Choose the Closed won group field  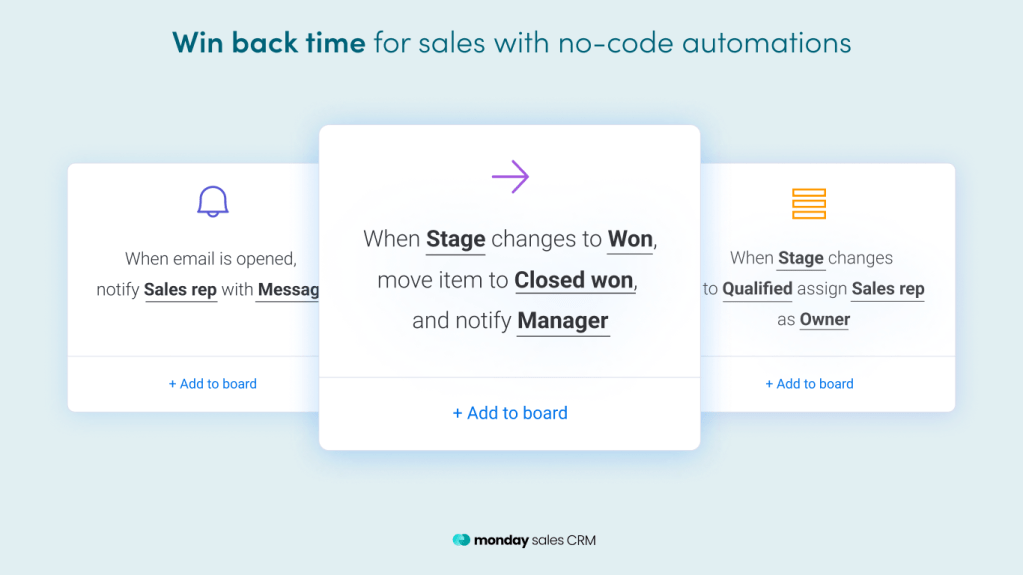point(574,280)
